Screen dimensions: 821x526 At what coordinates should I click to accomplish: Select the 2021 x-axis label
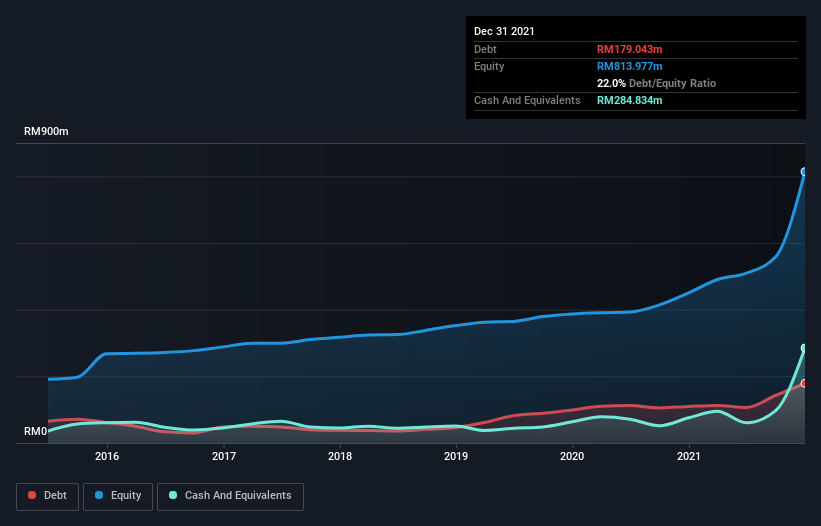(x=689, y=456)
